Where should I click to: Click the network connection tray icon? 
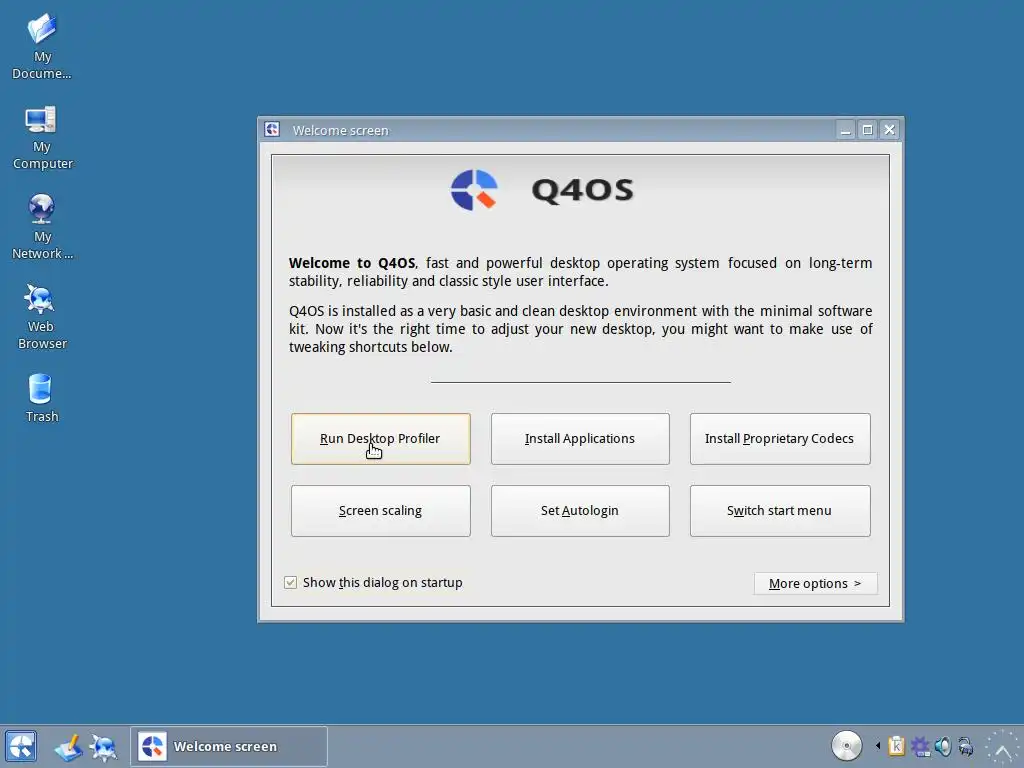tap(966, 746)
